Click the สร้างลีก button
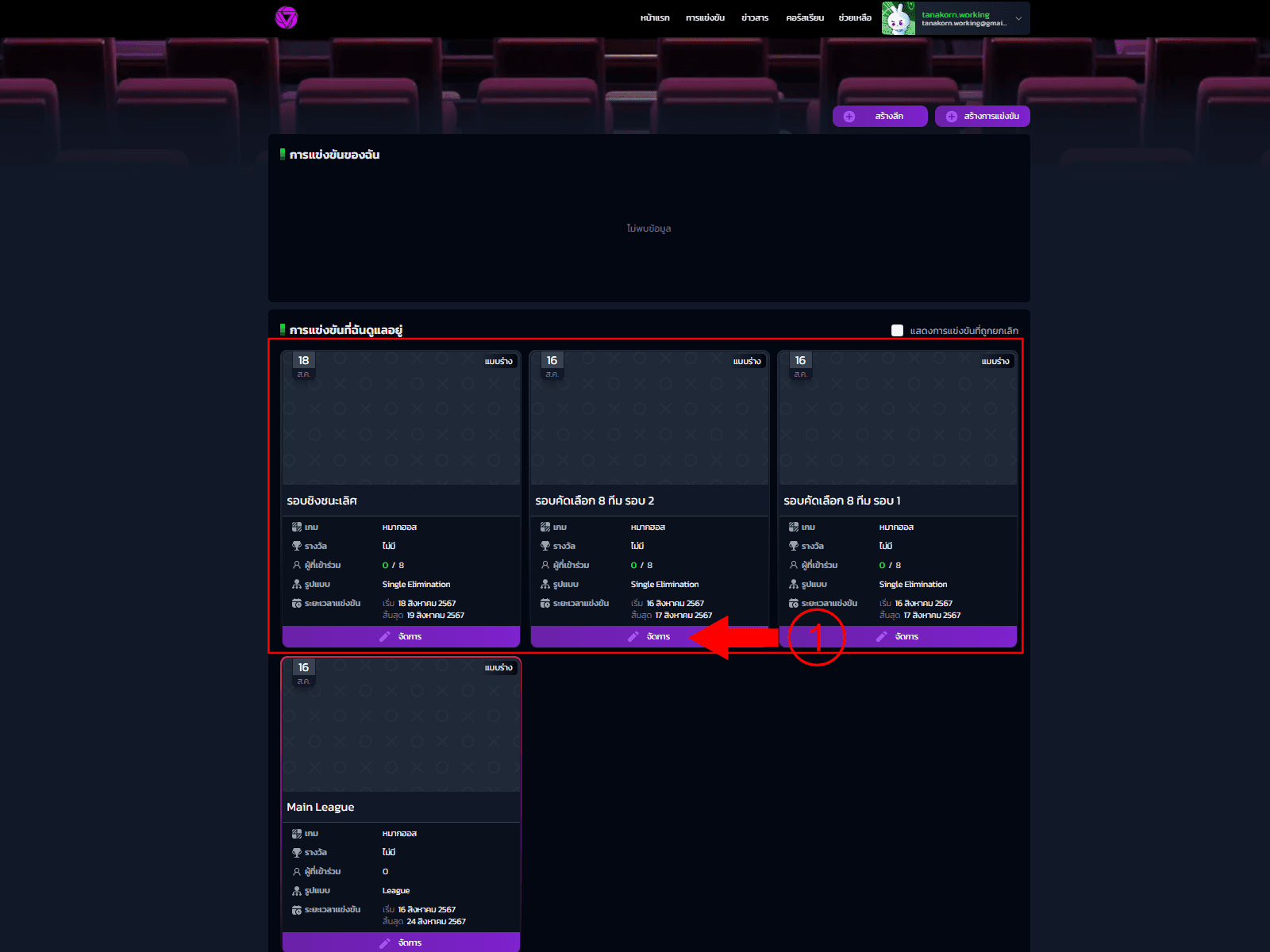Viewport: 1270px width, 952px height. pyautogui.click(x=880, y=117)
